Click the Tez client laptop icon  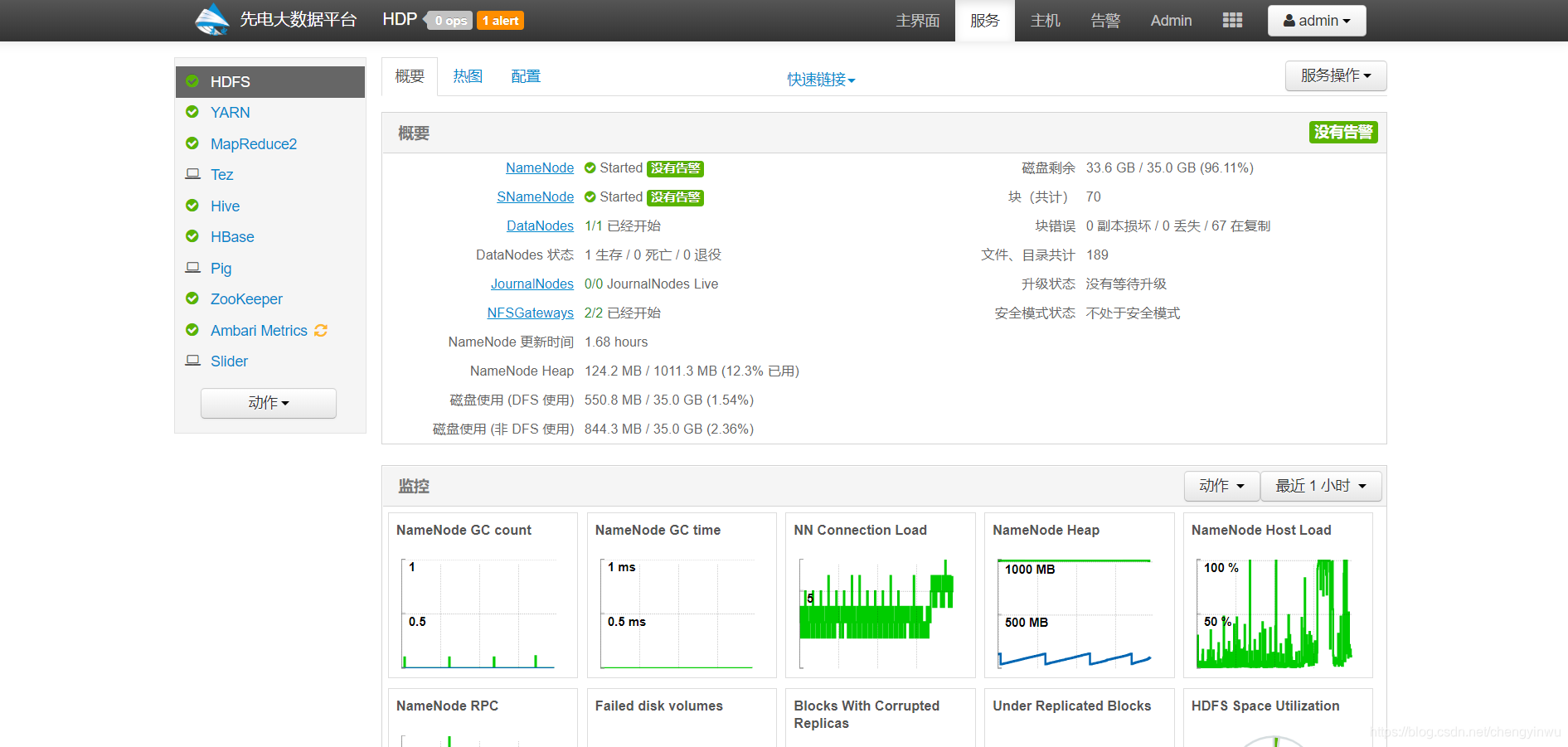pos(192,174)
